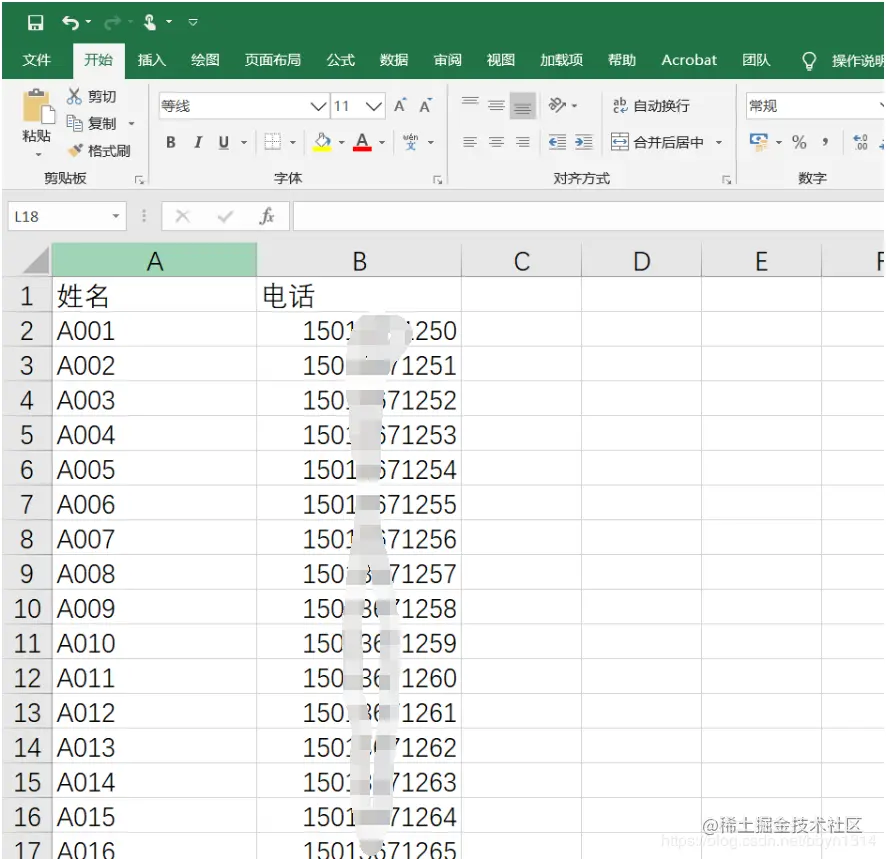Expand the fill color picker arrow
The width and height of the screenshot is (886, 859).
(341, 142)
